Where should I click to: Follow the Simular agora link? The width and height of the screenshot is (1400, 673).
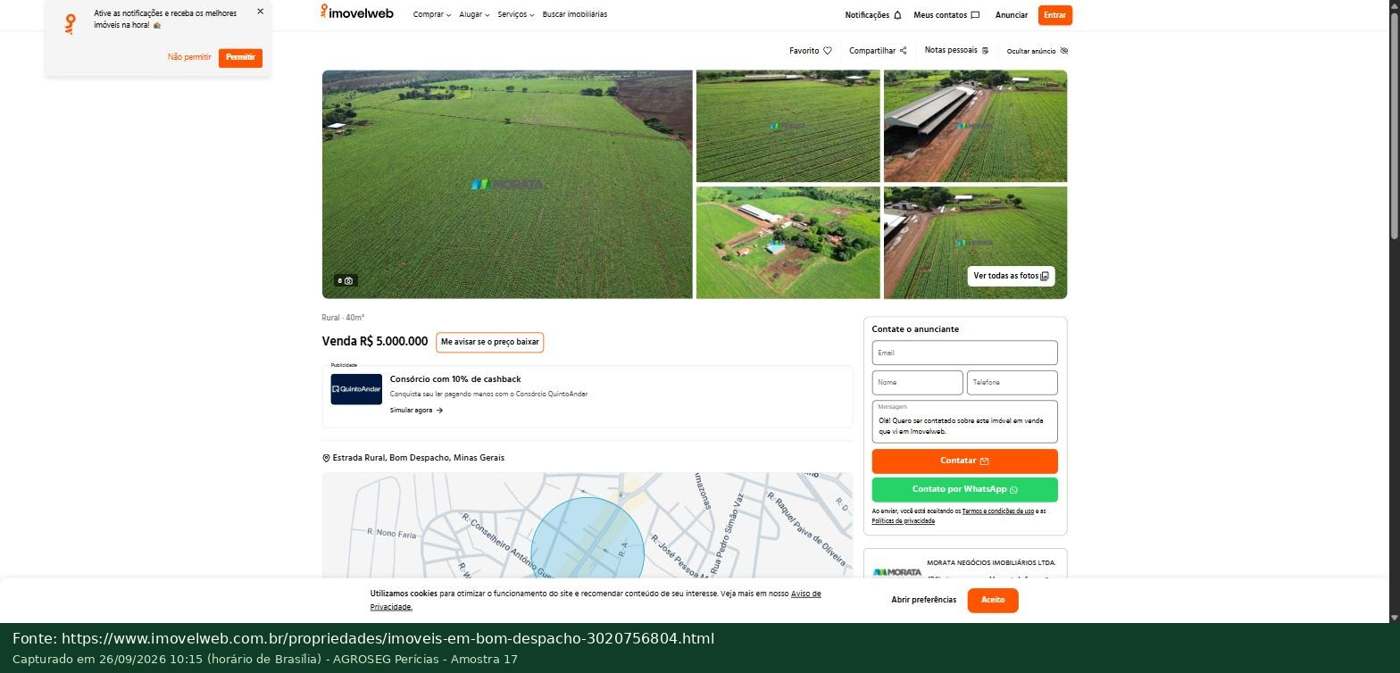click(x=416, y=410)
